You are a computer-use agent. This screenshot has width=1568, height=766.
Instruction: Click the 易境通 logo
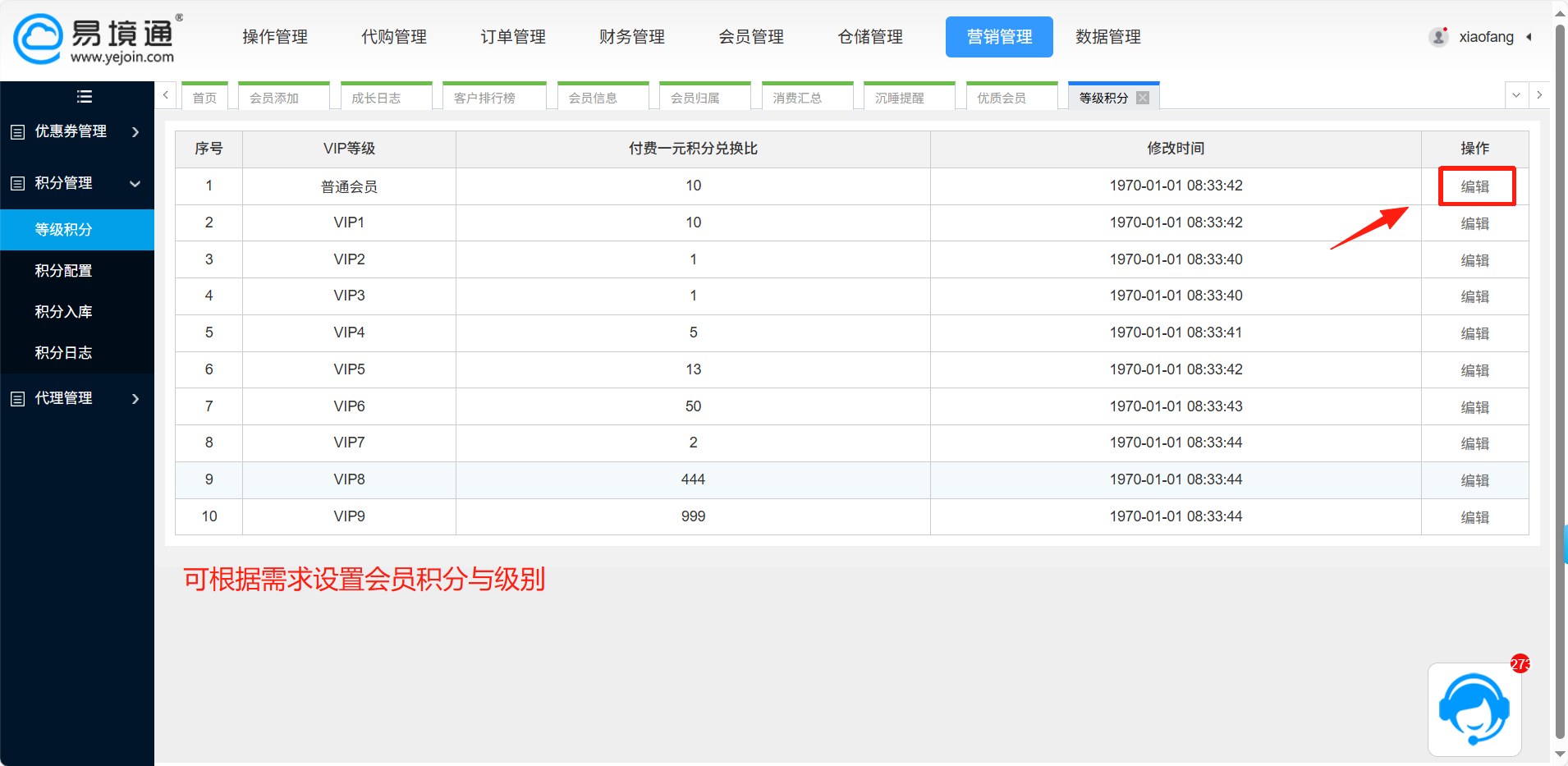pos(97,39)
